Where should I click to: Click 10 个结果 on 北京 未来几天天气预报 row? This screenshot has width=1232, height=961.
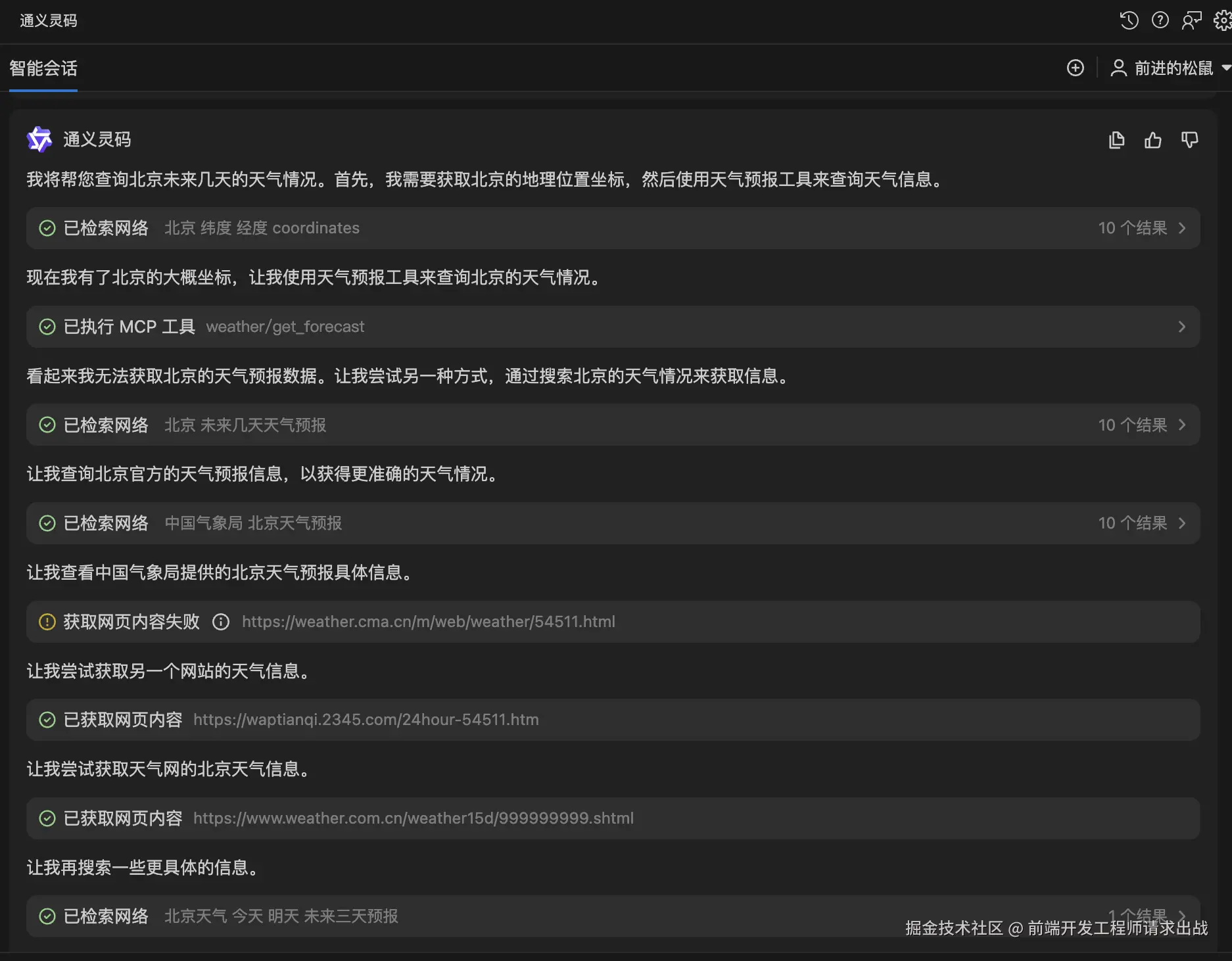pyautogui.click(x=1133, y=425)
